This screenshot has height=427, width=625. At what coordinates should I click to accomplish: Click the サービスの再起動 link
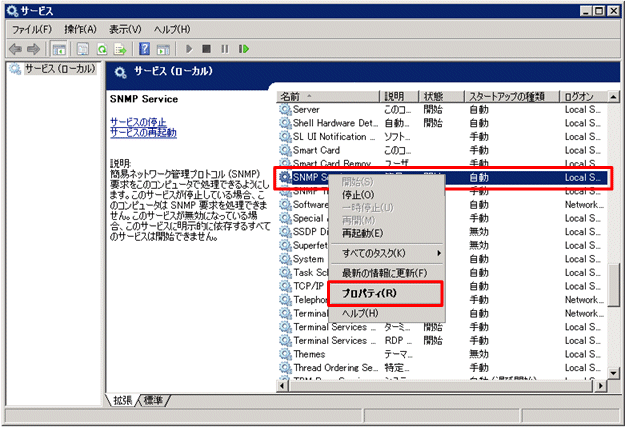pos(143,132)
